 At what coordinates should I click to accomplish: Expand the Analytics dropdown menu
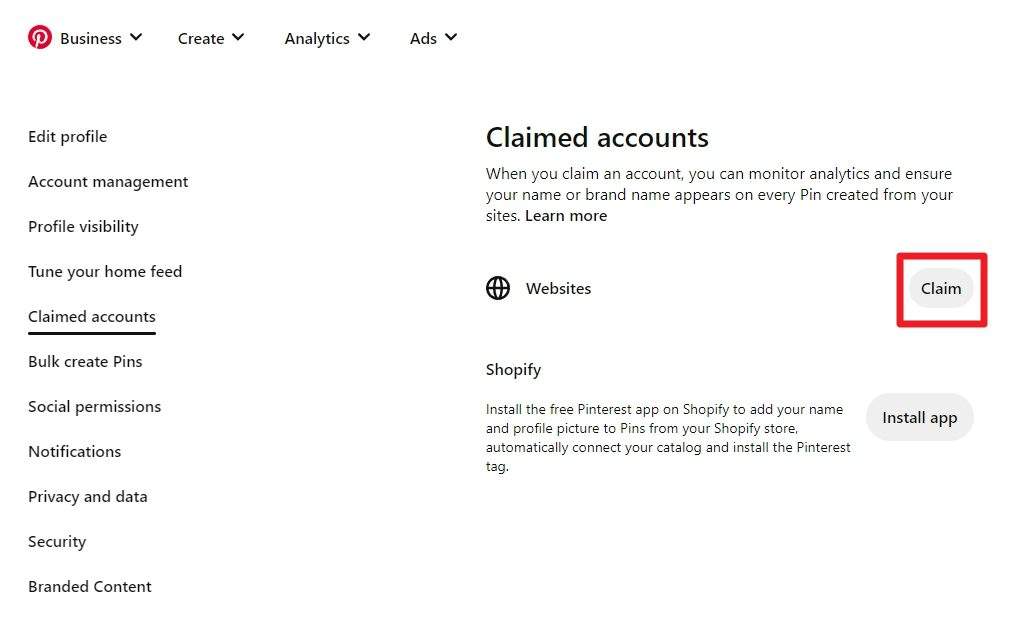(x=327, y=38)
